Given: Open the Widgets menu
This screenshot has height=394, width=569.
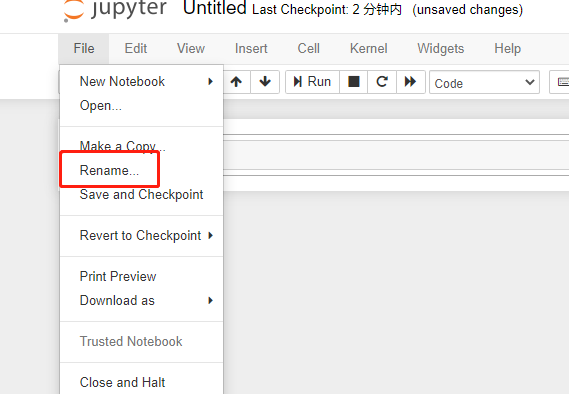Looking at the screenshot, I should coord(441,49).
